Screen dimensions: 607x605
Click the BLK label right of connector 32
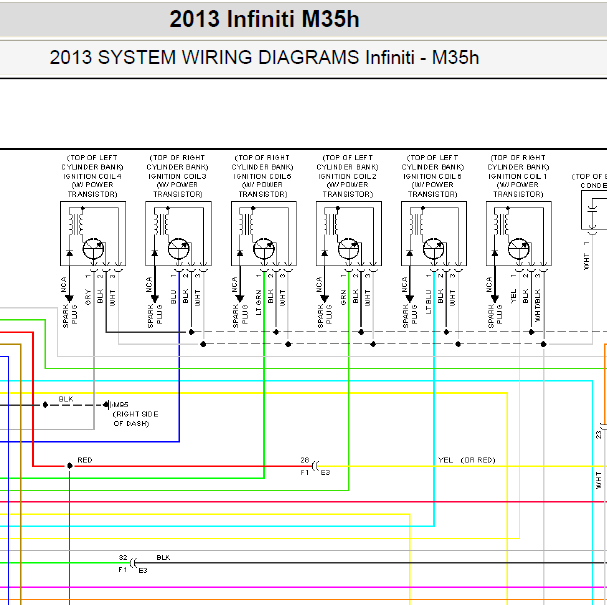pos(163,558)
